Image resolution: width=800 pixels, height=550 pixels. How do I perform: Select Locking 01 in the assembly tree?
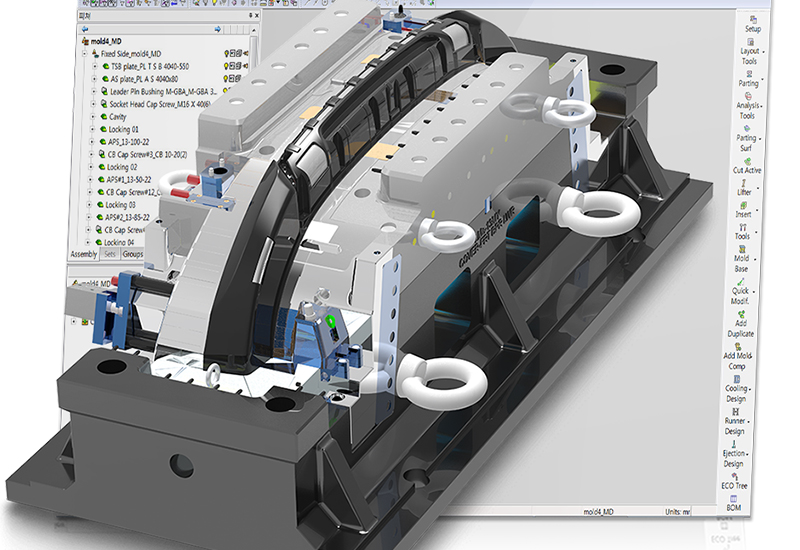point(122,130)
